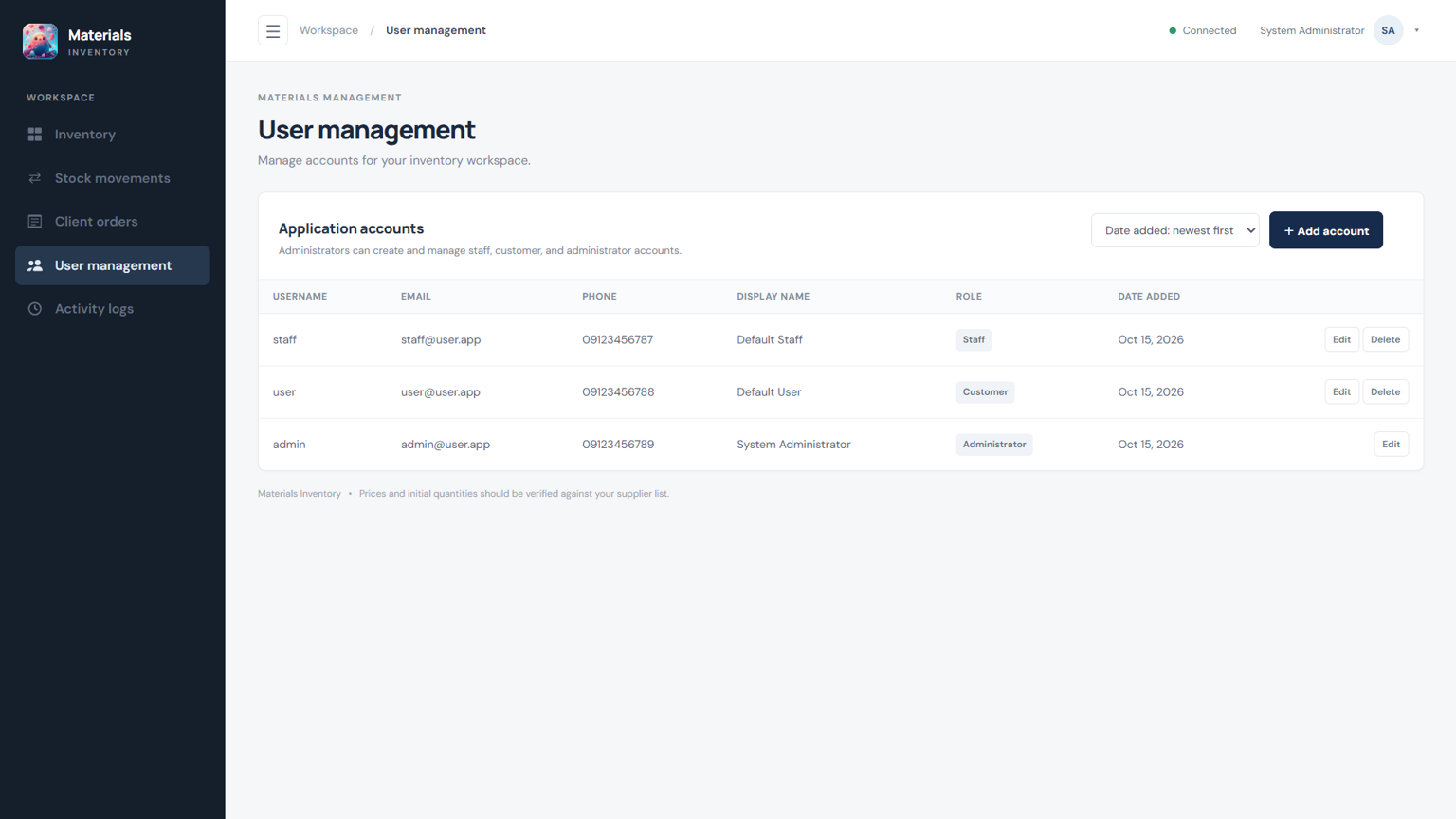Screen dimensions: 1456x819
Task: Click the Role column header
Action: point(969,297)
